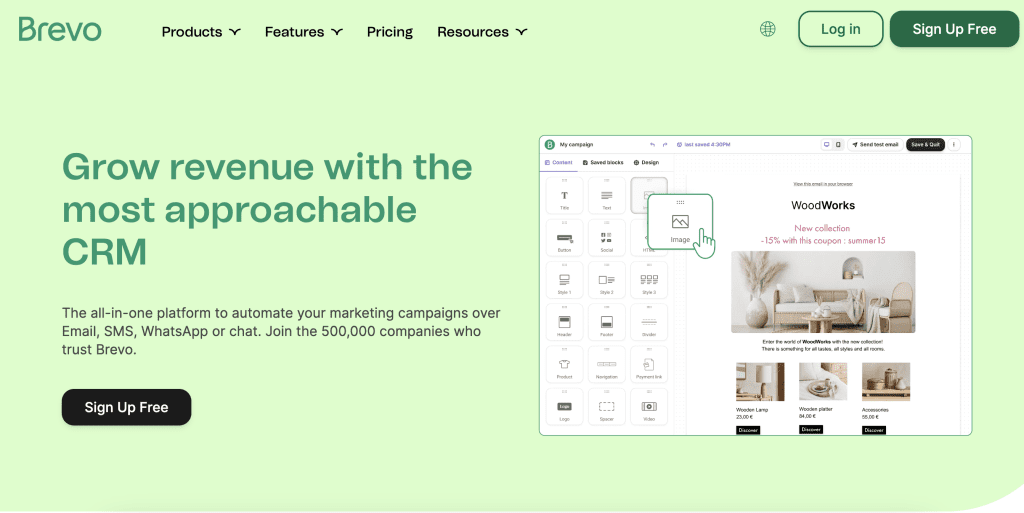Click the coupon summer15 text line
This screenshot has width=1024, height=513.
pos(823,241)
